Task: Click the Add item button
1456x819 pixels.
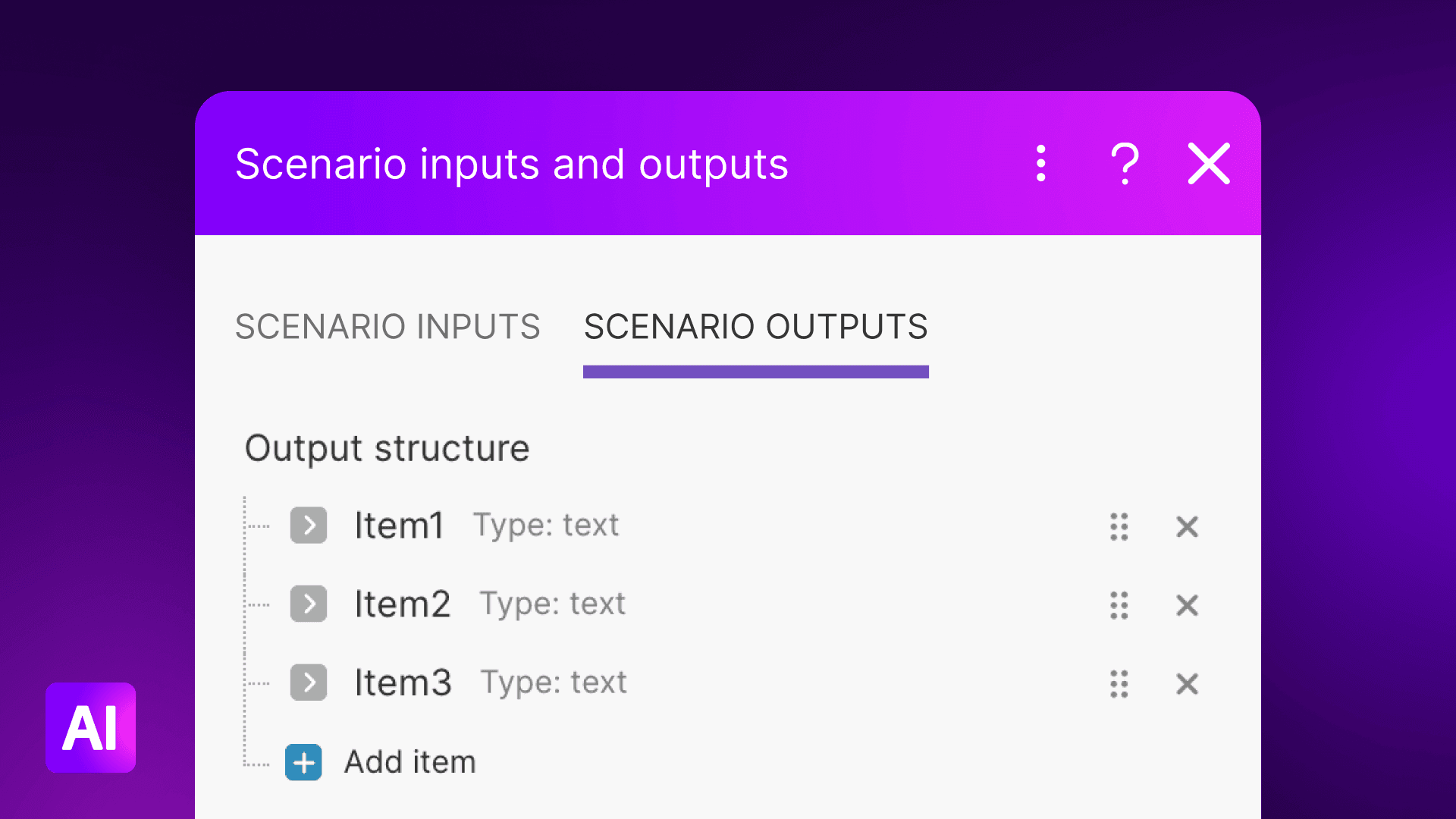Action: coord(409,762)
